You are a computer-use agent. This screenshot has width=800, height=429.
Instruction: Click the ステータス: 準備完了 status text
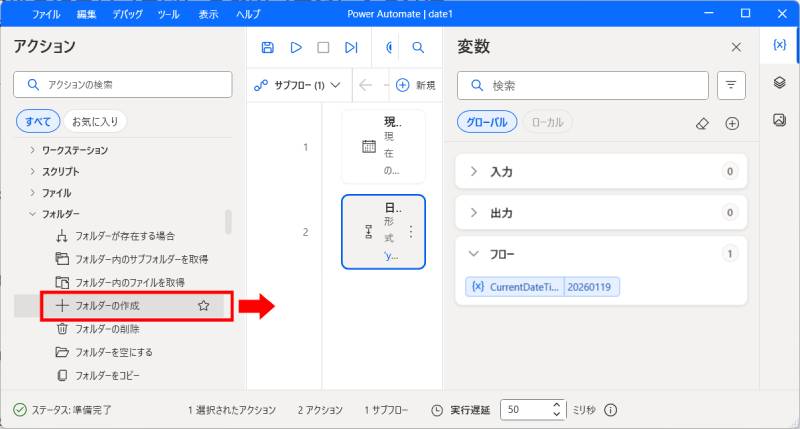(71, 410)
